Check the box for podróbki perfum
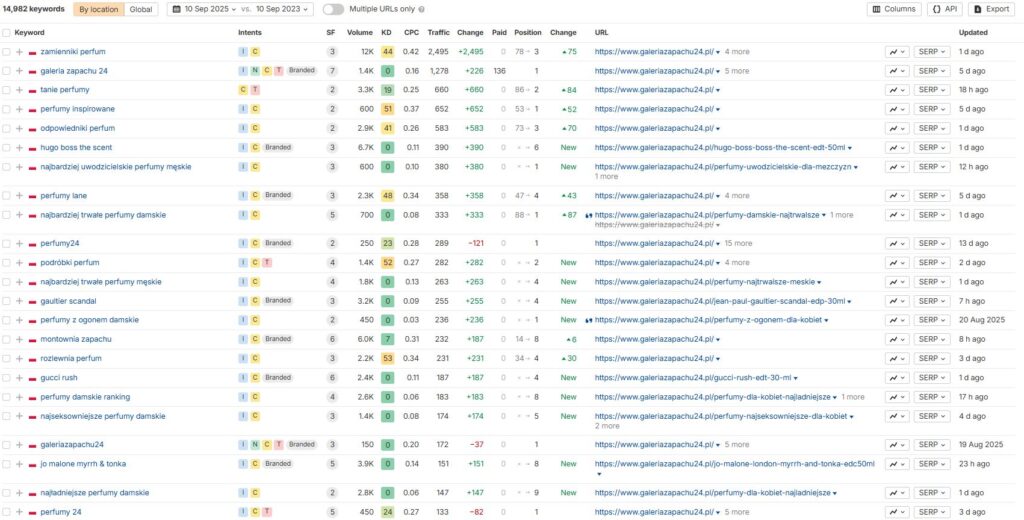The height and width of the screenshot is (520, 1024). (7, 263)
